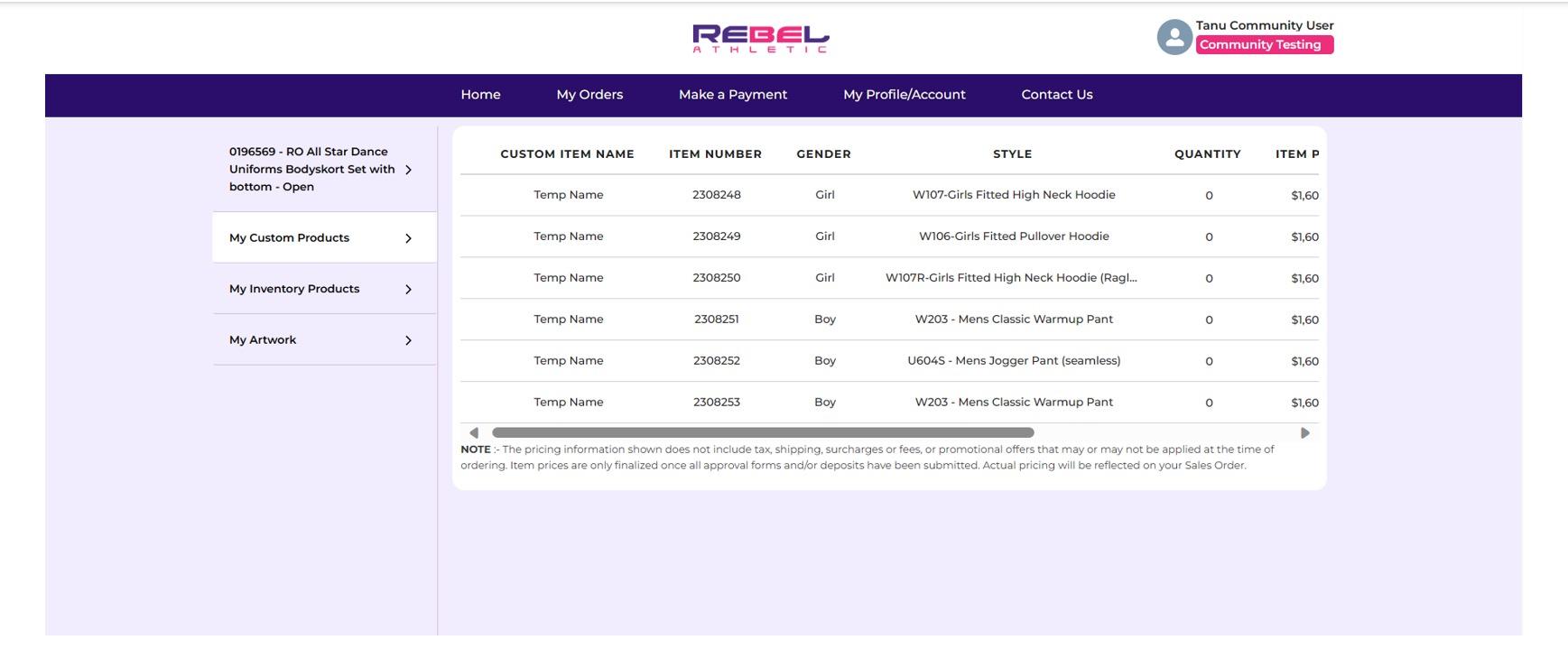Click W203 Warmup Pant in row 2308253
1568x649 pixels.
tap(1014, 403)
